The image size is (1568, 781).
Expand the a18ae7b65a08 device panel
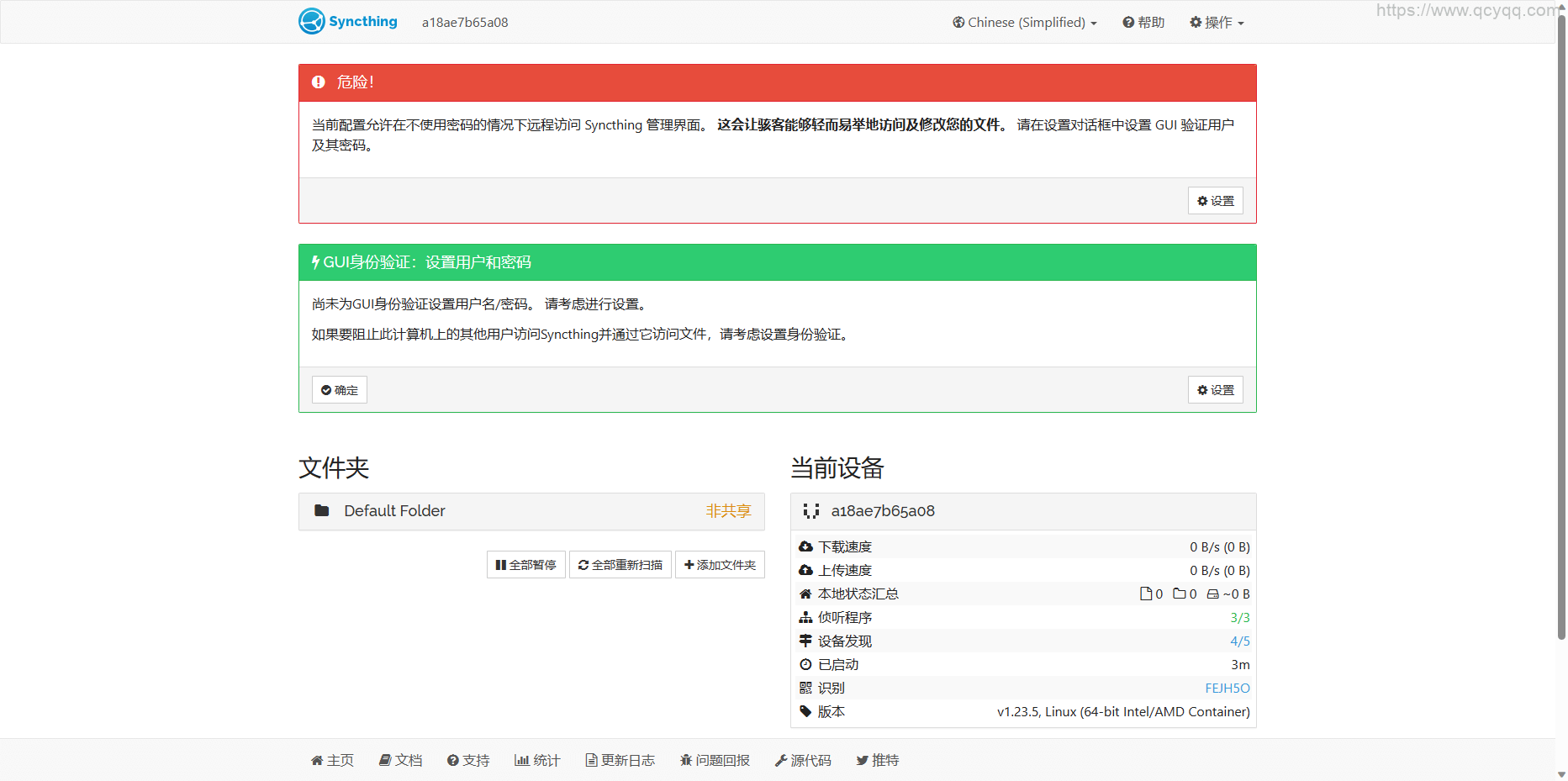point(1022,511)
